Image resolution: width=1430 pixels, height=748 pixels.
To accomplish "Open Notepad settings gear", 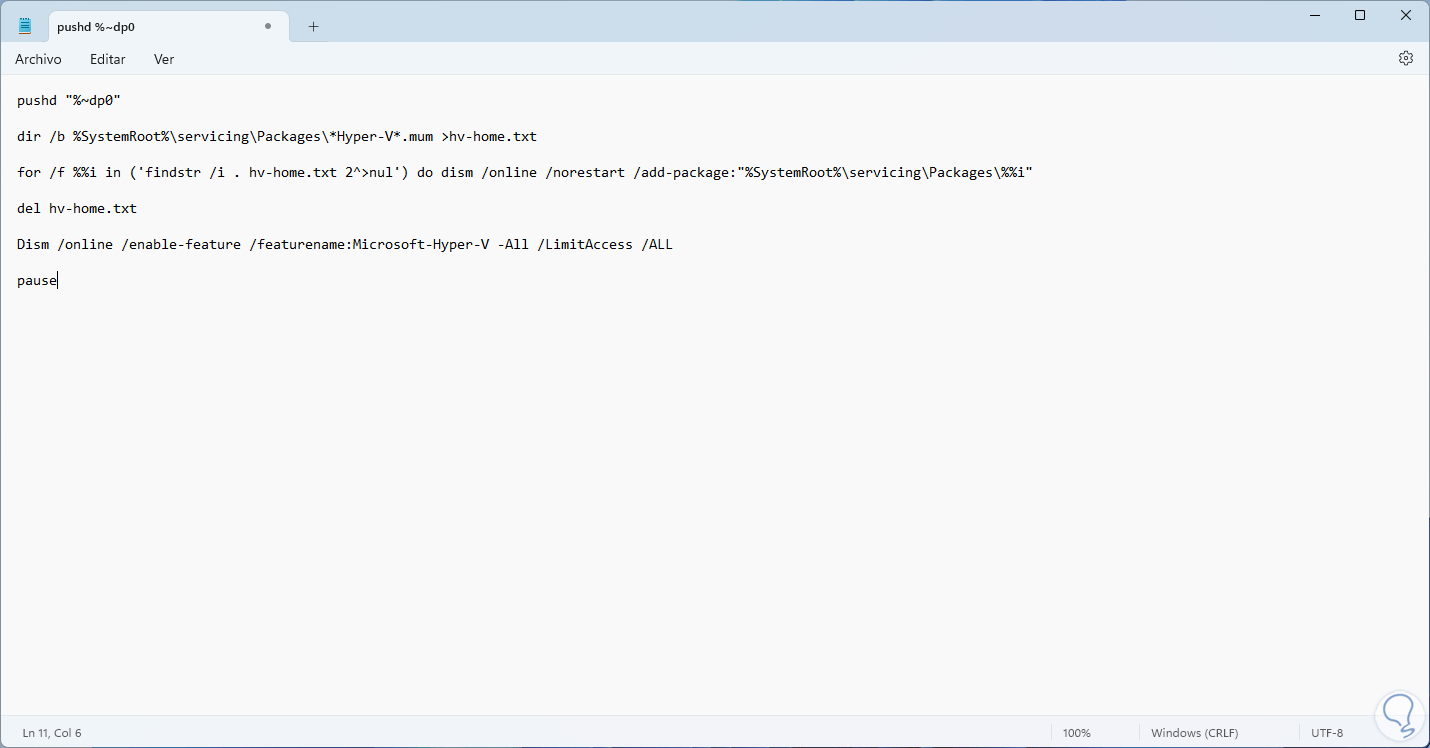I will click(x=1405, y=59).
